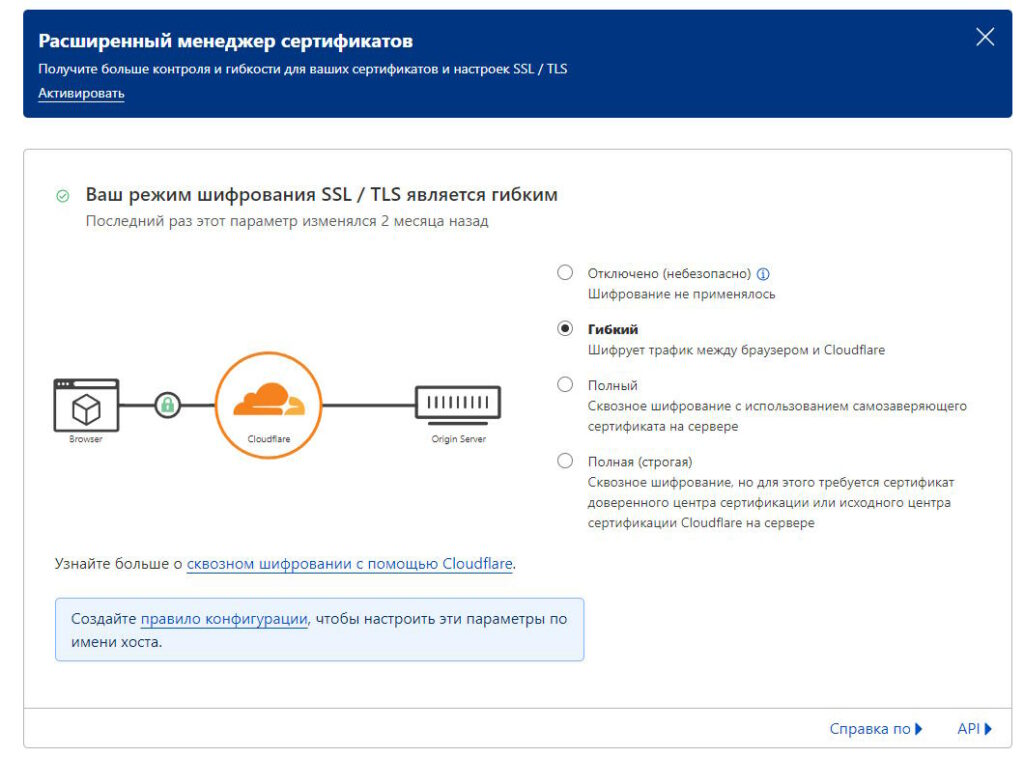Click the Активировать link in banner
Screen dimensions: 1024x757
tap(81, 93)
